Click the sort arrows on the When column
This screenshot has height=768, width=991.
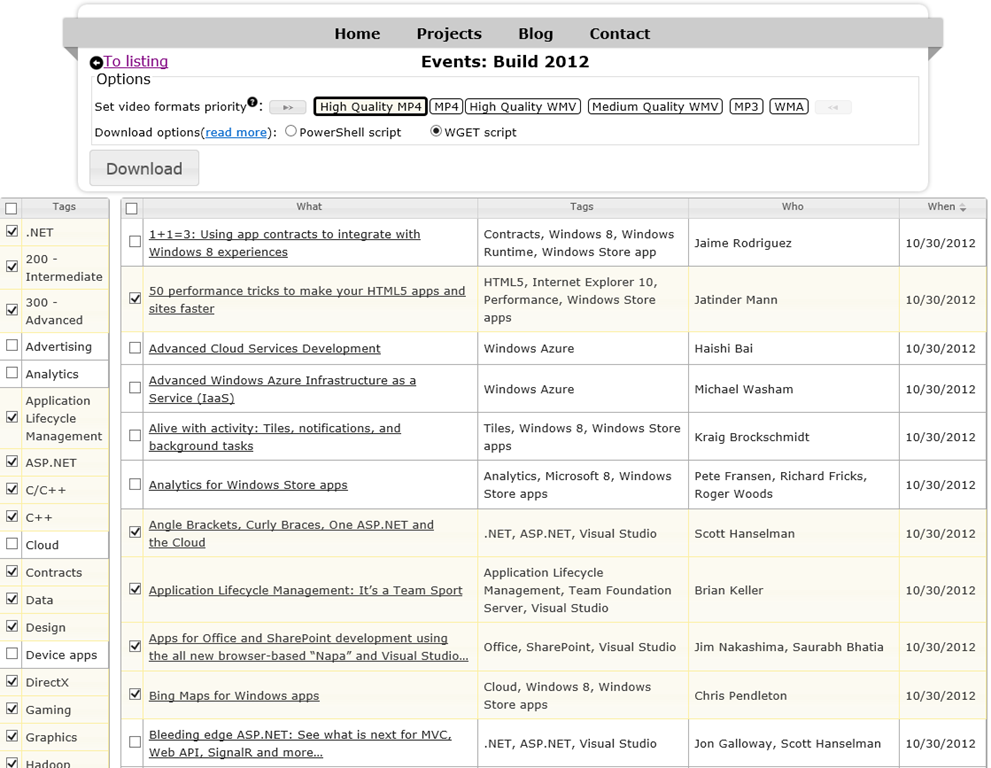tap(963, 207)
